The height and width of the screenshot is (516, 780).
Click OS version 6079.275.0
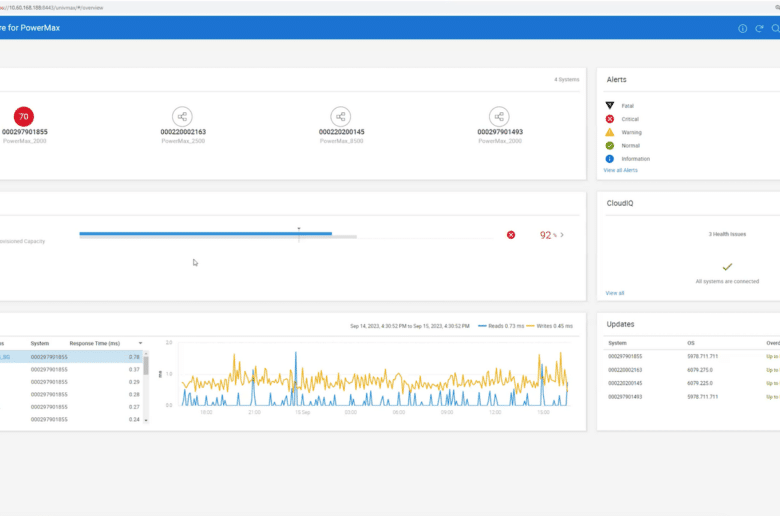click(x=700, y=370)
